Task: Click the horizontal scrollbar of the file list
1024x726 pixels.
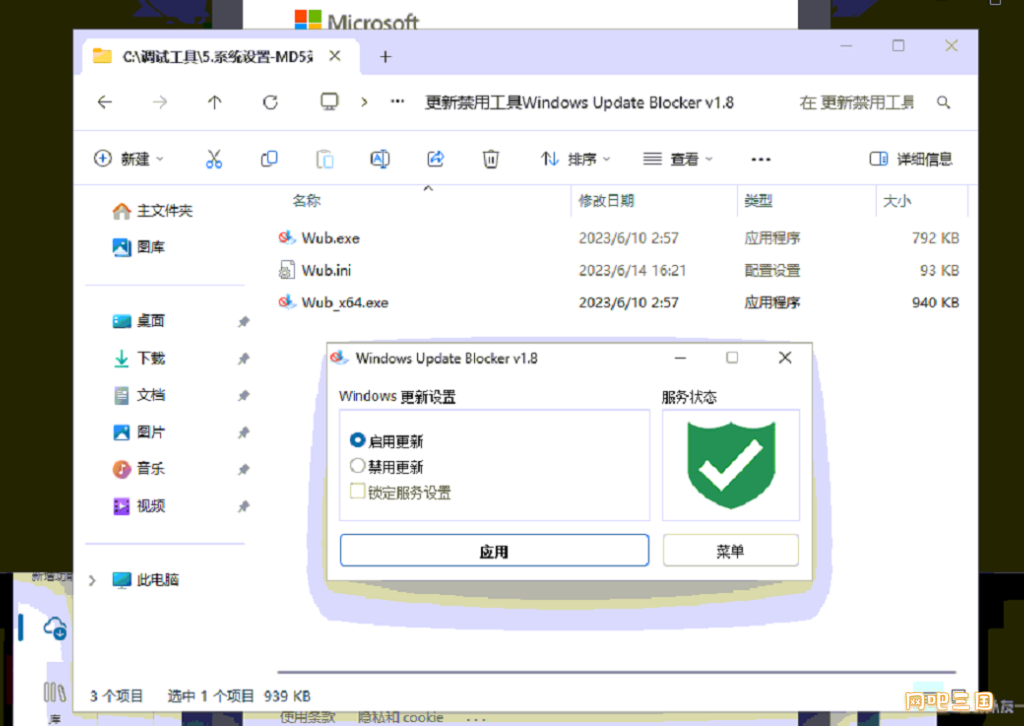Action: pos(616,671)
